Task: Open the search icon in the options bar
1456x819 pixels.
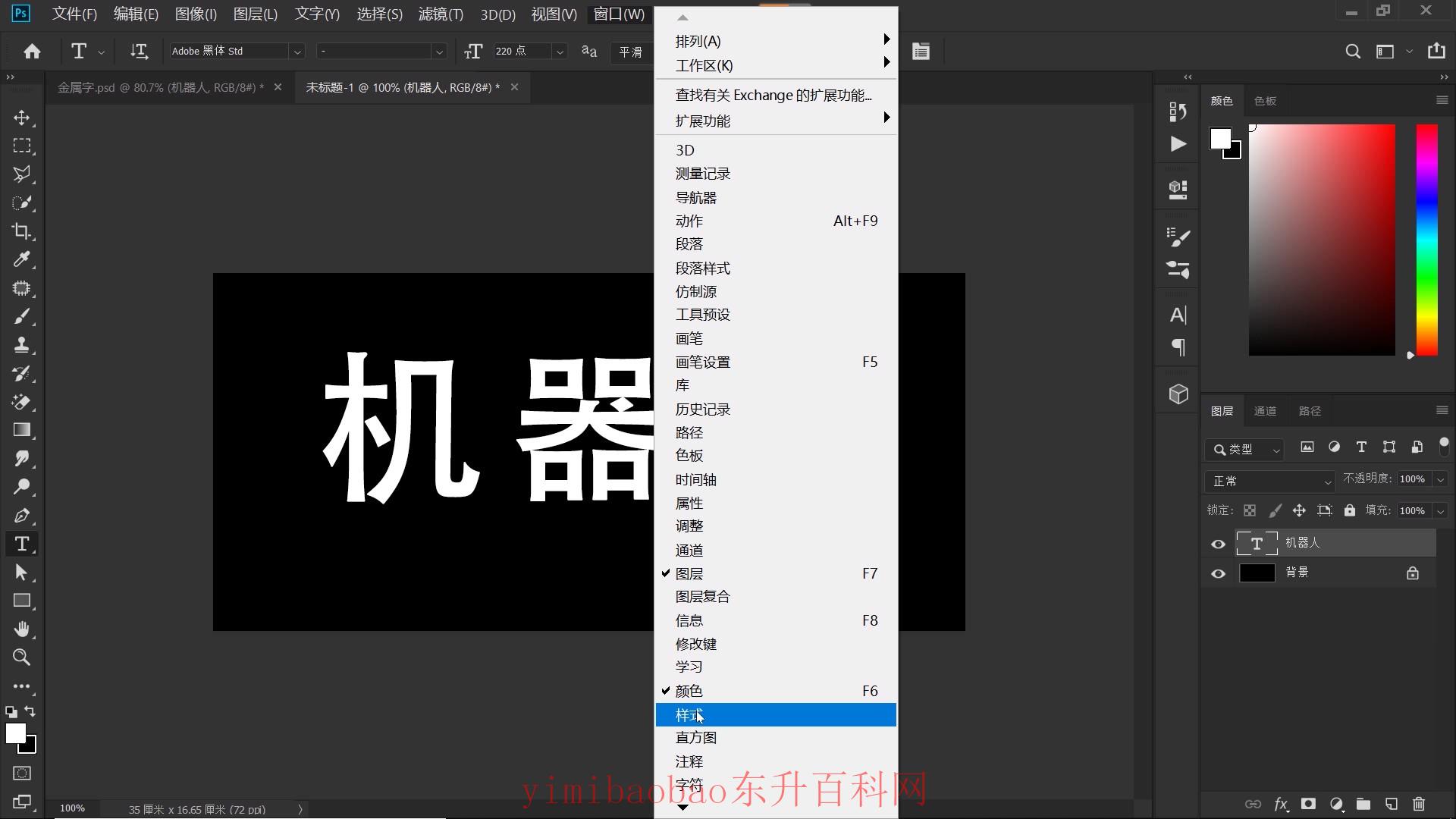Action: tap(1352, 52)
